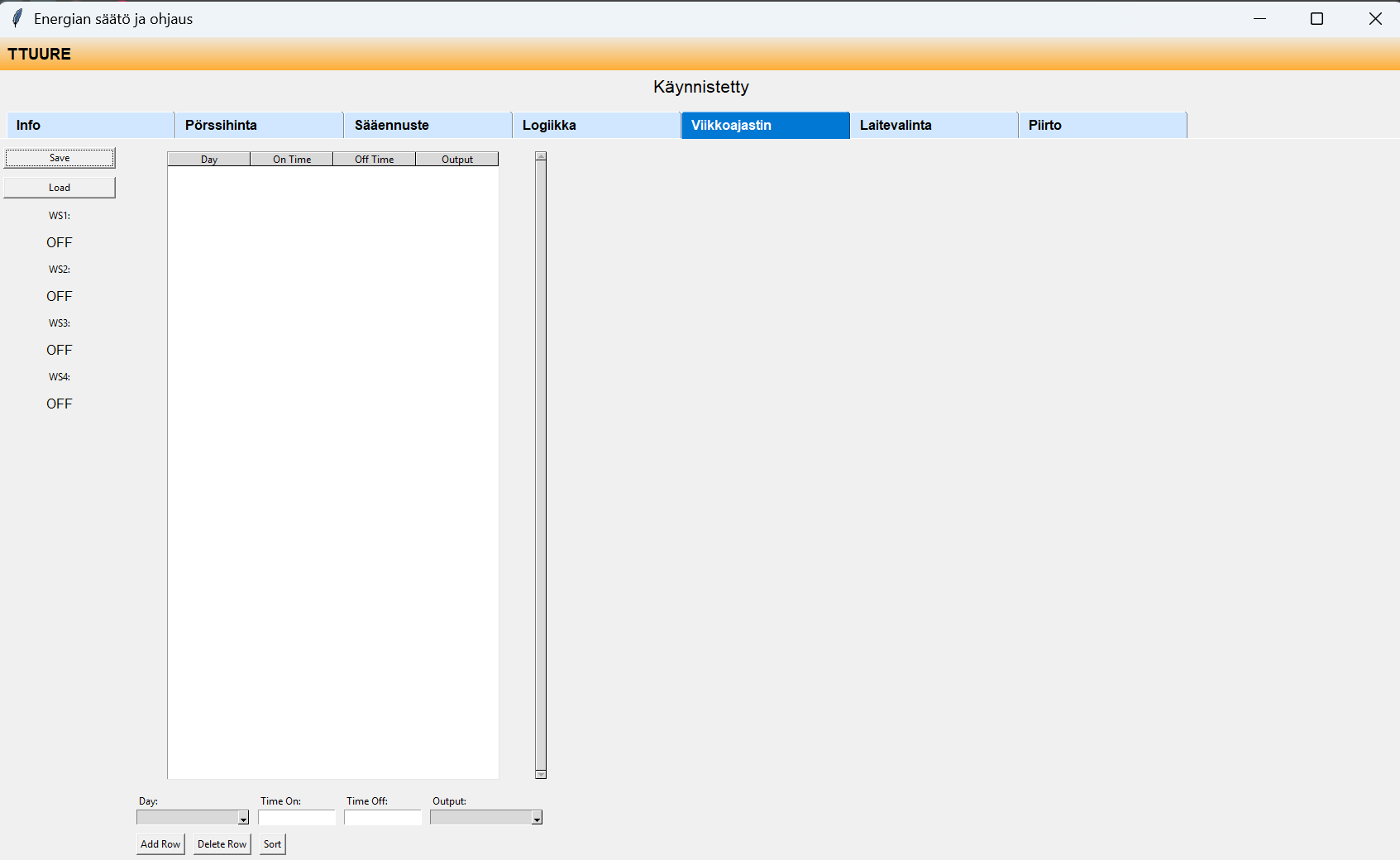Switch to the Pörssihinta tab
The height and width of the screenshot is (860, 1400).
click(259, 125)
